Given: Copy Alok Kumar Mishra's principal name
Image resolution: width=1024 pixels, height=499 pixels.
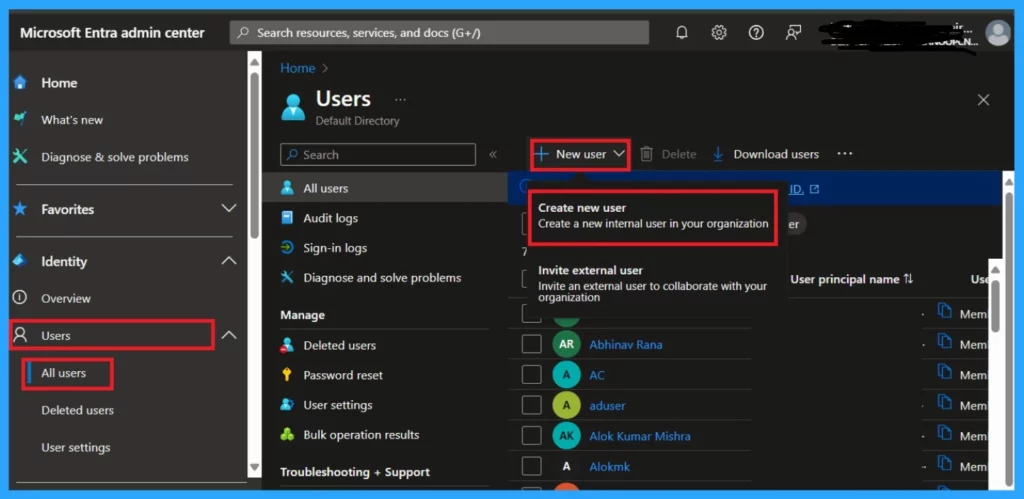Looking at the screenshot, I should click(944, 433).
